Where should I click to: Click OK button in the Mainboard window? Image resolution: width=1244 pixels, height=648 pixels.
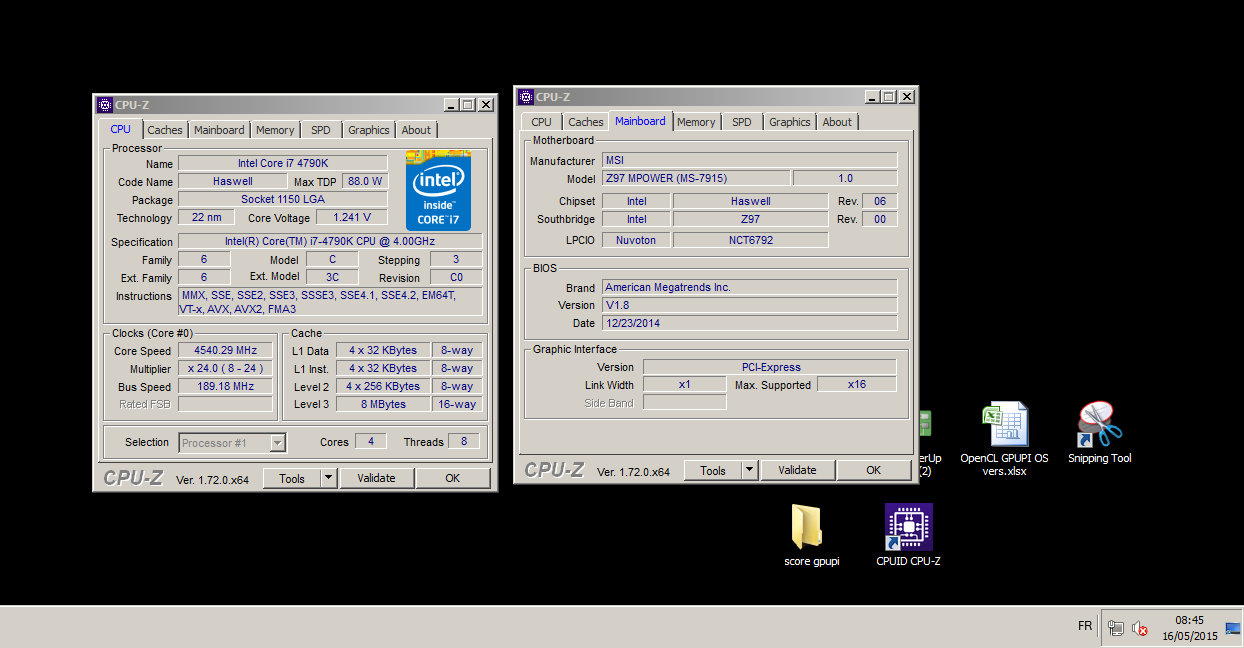pyautogui.click(x=873, y=470)
